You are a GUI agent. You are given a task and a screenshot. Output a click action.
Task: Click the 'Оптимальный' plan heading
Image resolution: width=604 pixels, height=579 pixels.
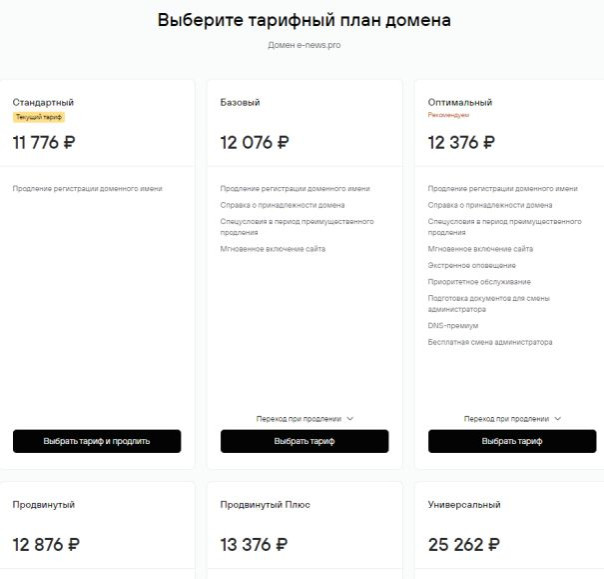click(x=460, y=102)
